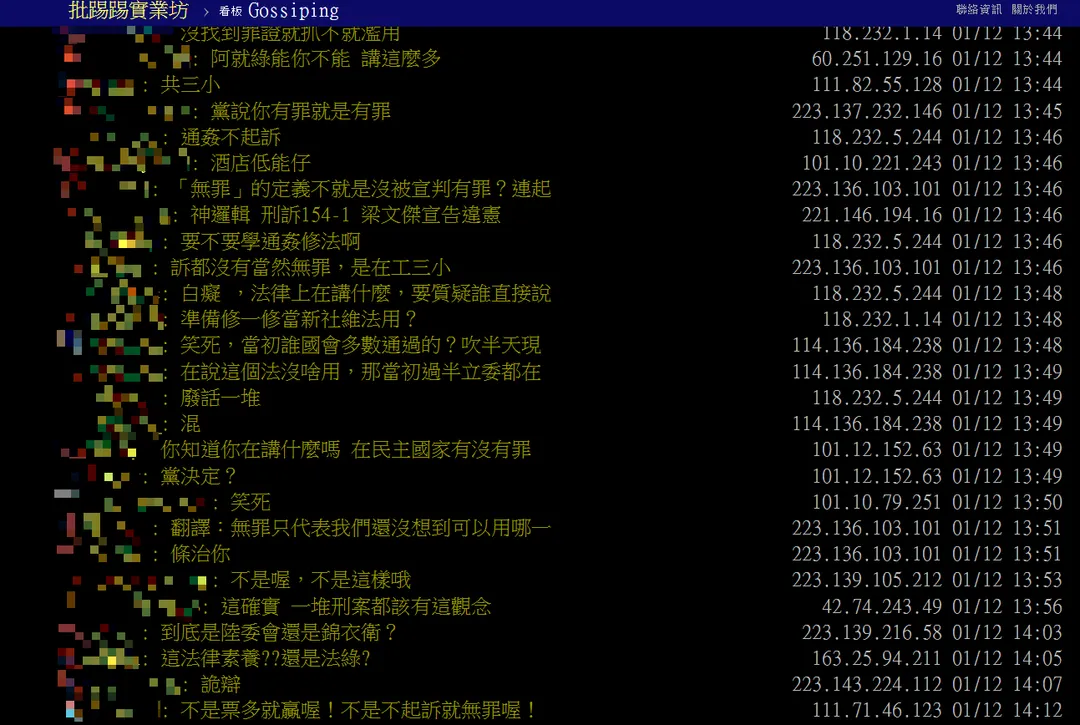Click the comment 條治你
Screen dimensions: 1080x725
point(200,555)
